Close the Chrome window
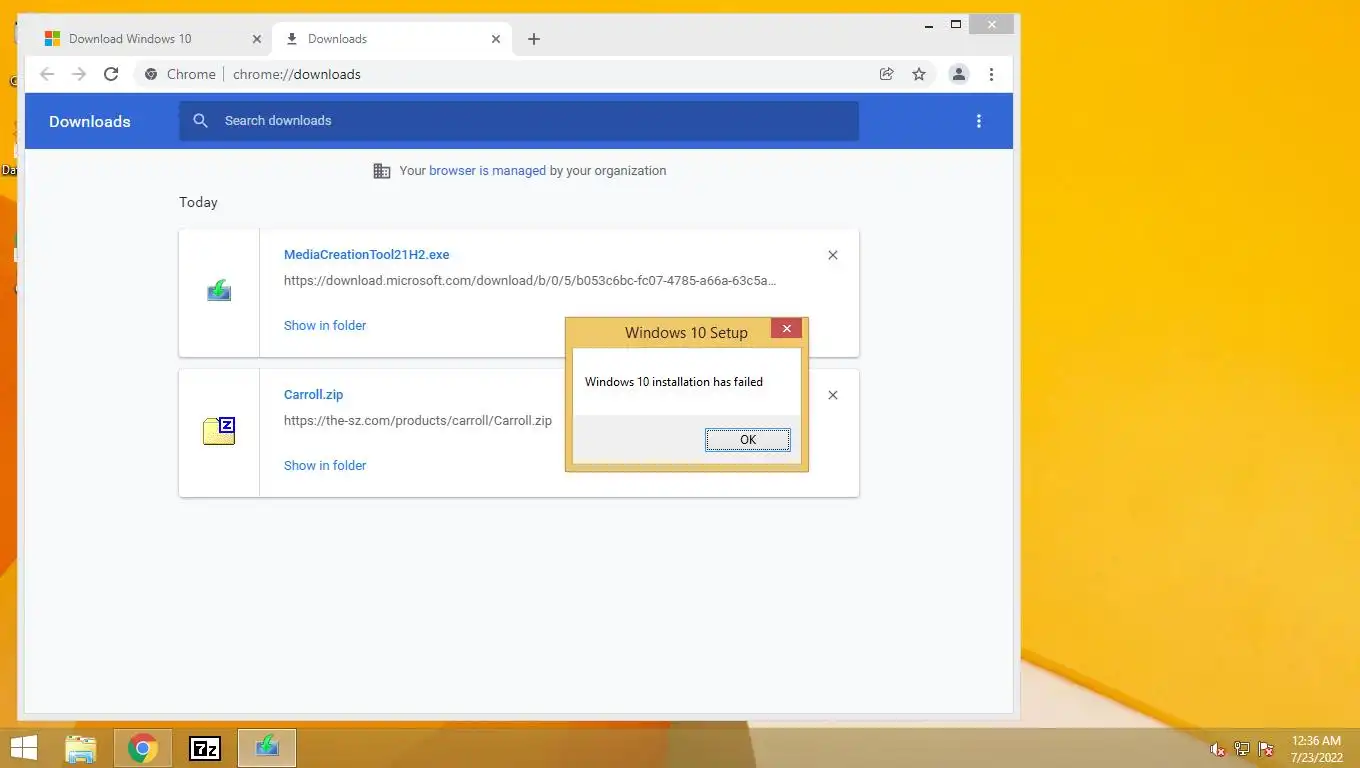Viewport: 1360px width, 768px height. point(992,24)
